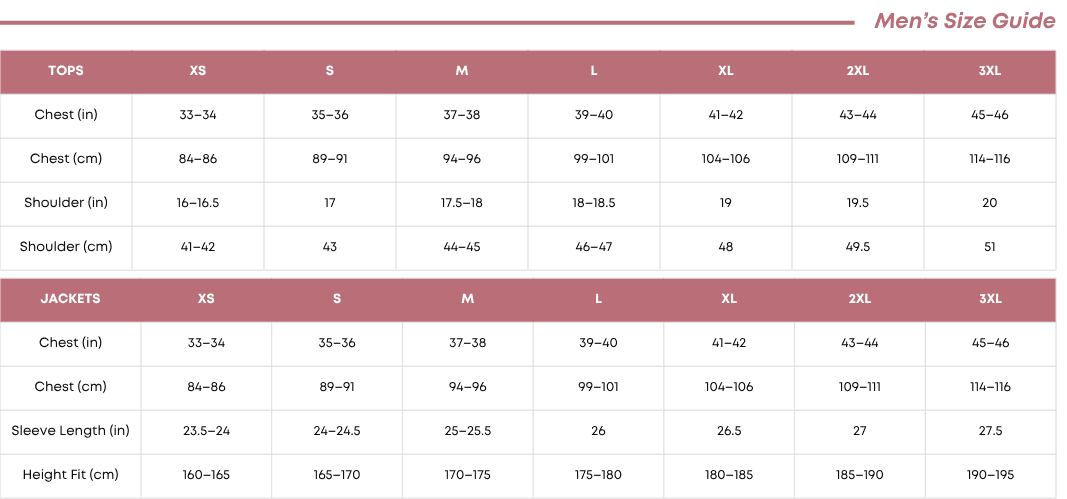Click the Men's Size Guide heading
1067x499 pixels.
(964, 21)
